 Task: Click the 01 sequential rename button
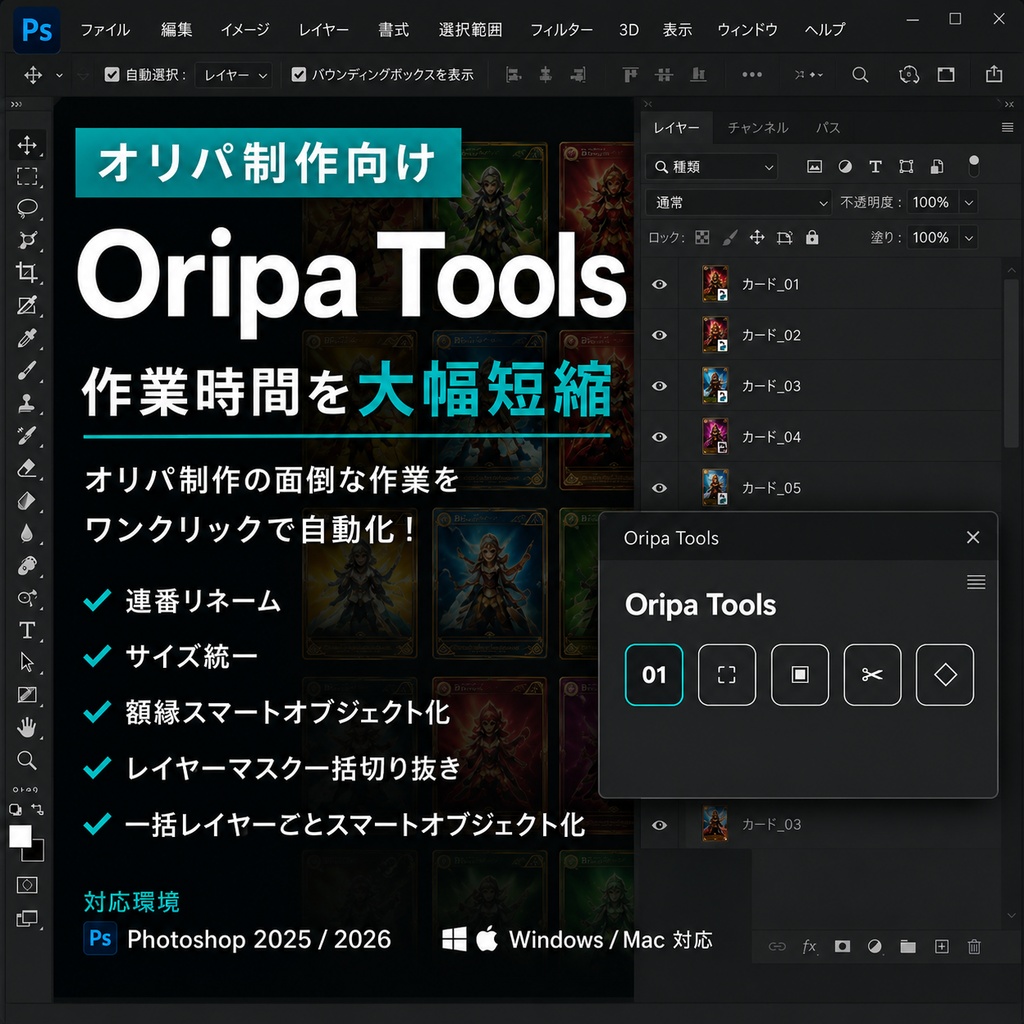click(x=654, y=675)
